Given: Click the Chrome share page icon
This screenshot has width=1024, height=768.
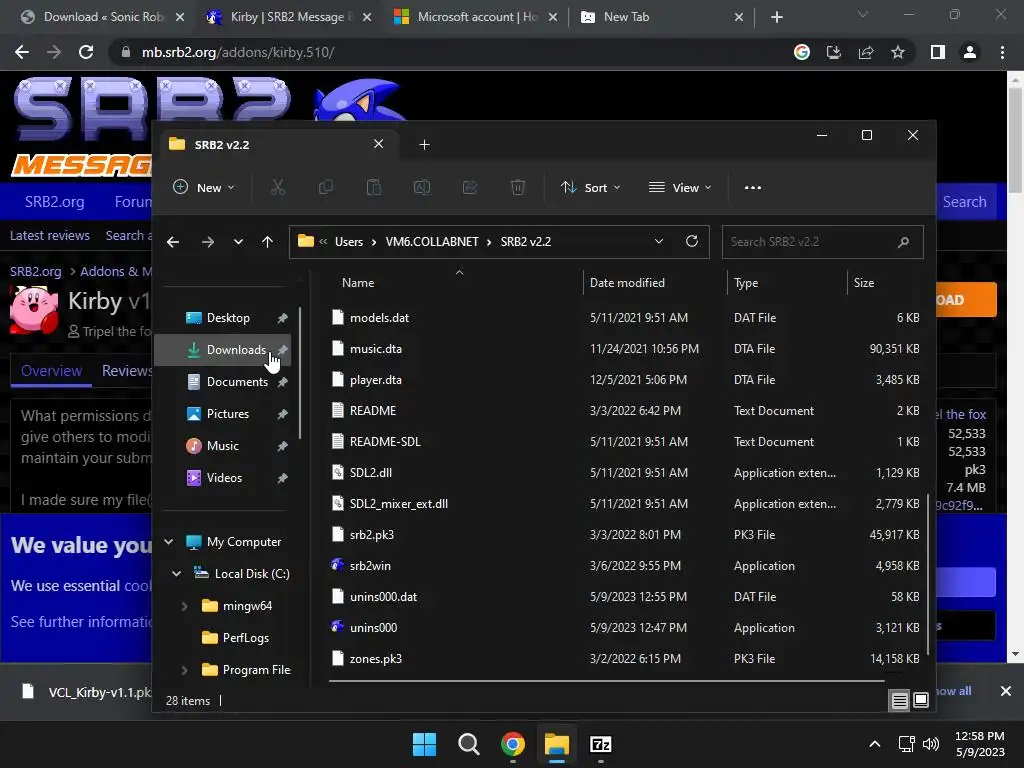Looking at the screenshot, I should [866, 52].
